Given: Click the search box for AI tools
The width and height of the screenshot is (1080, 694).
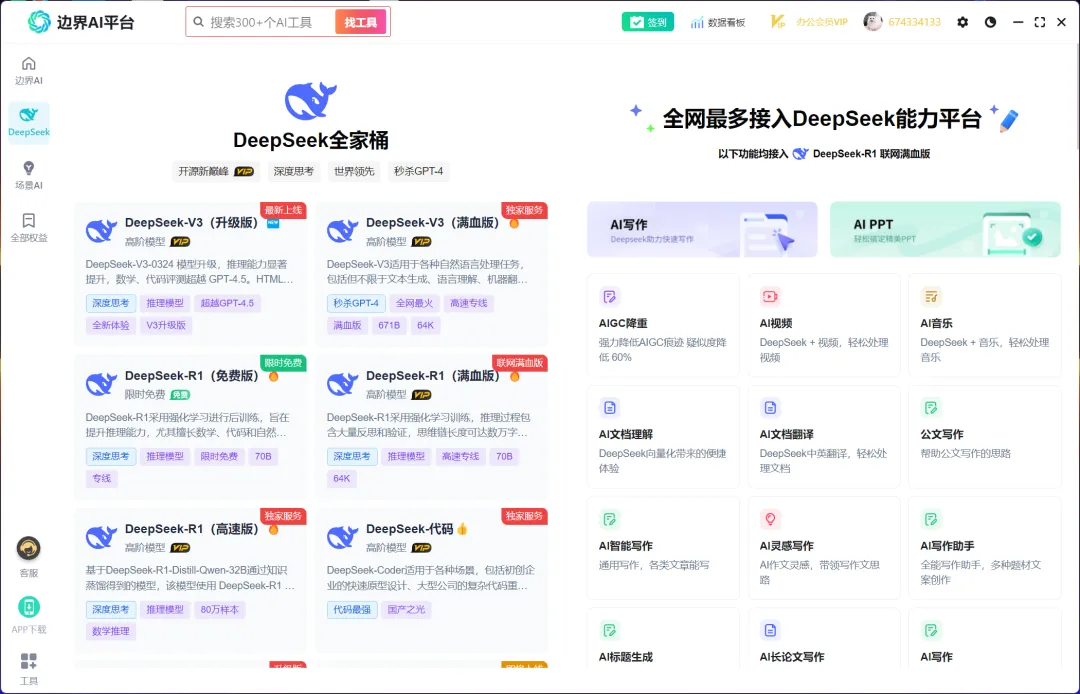Looking at the screenshot, I should click(260, 22).
